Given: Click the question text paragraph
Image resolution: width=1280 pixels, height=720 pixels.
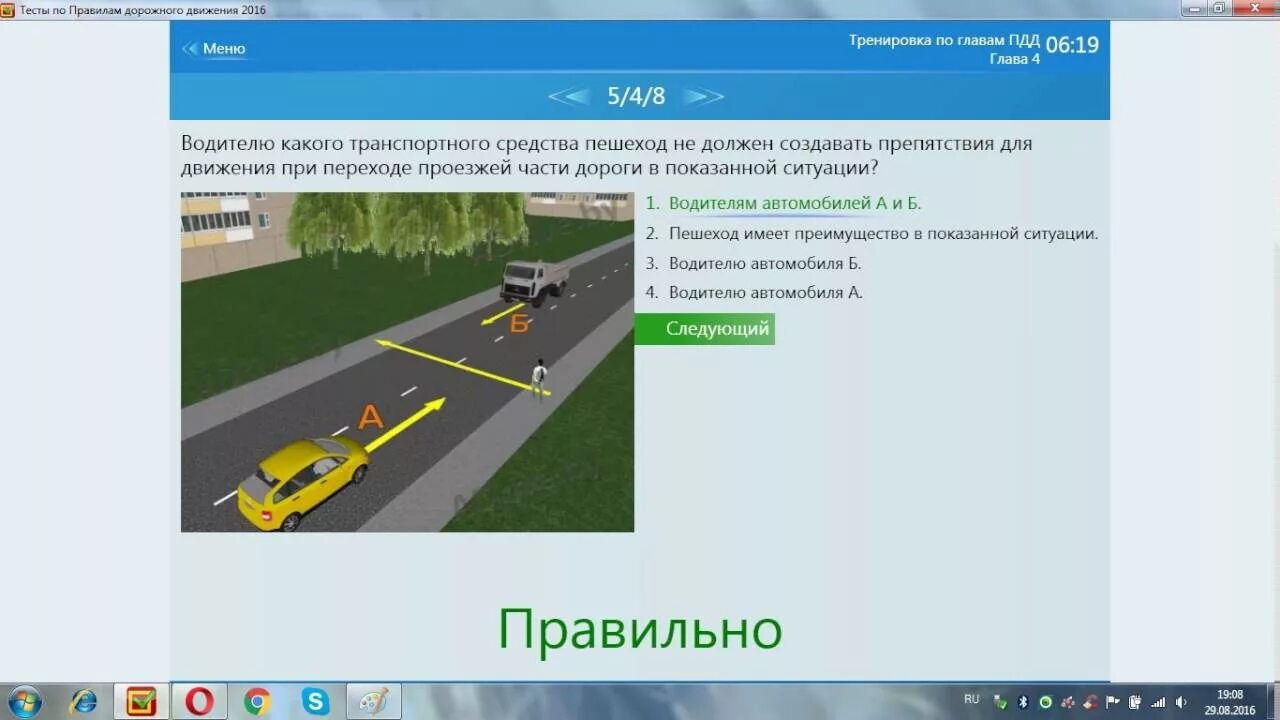Looking at the screenshot, I should click(x=606, y=156).
